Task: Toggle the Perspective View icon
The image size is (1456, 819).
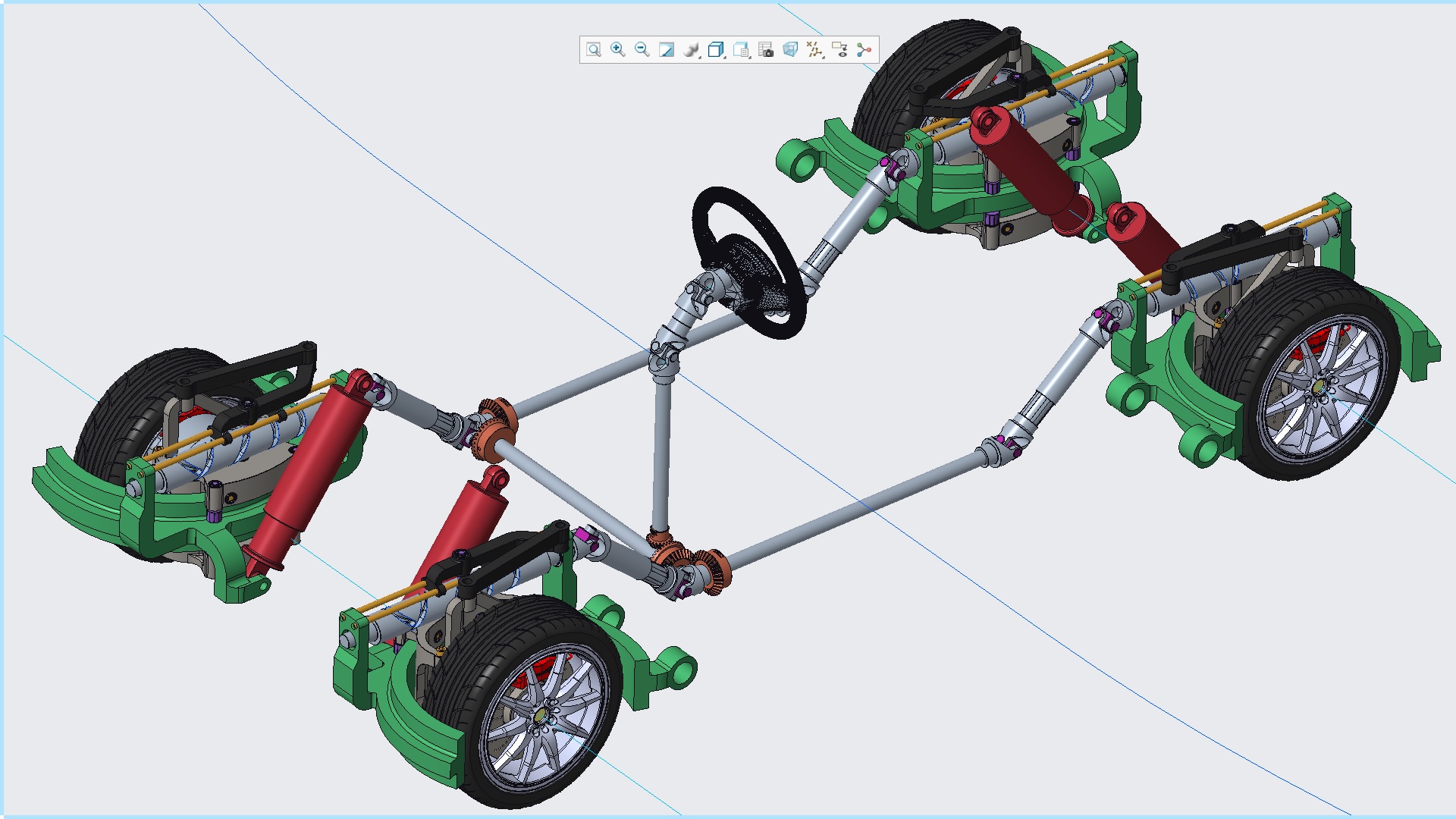Action: 790,50
